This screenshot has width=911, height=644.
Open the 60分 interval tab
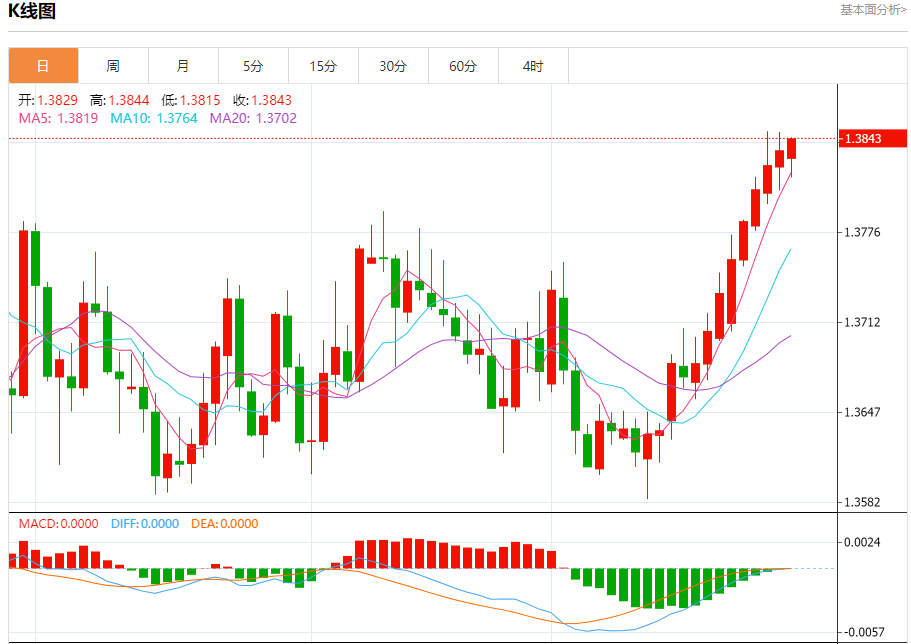[x=463, y=66]
